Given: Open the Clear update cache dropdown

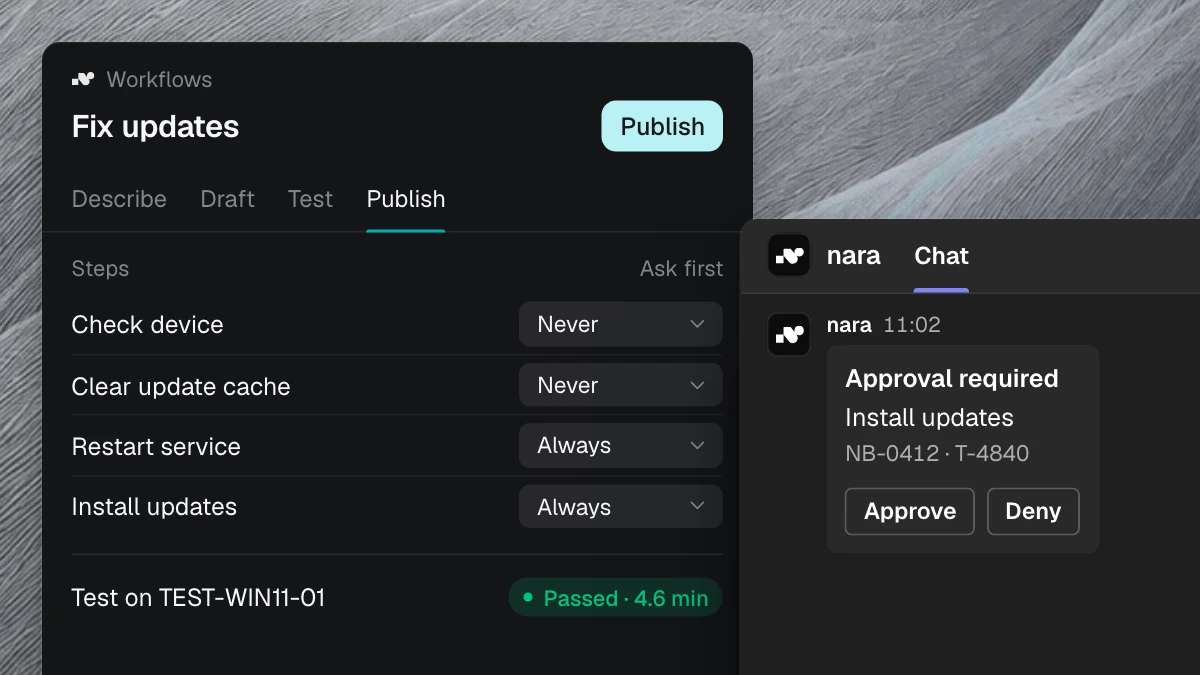Looking at the screenshot, I should (x=620, y=385).
